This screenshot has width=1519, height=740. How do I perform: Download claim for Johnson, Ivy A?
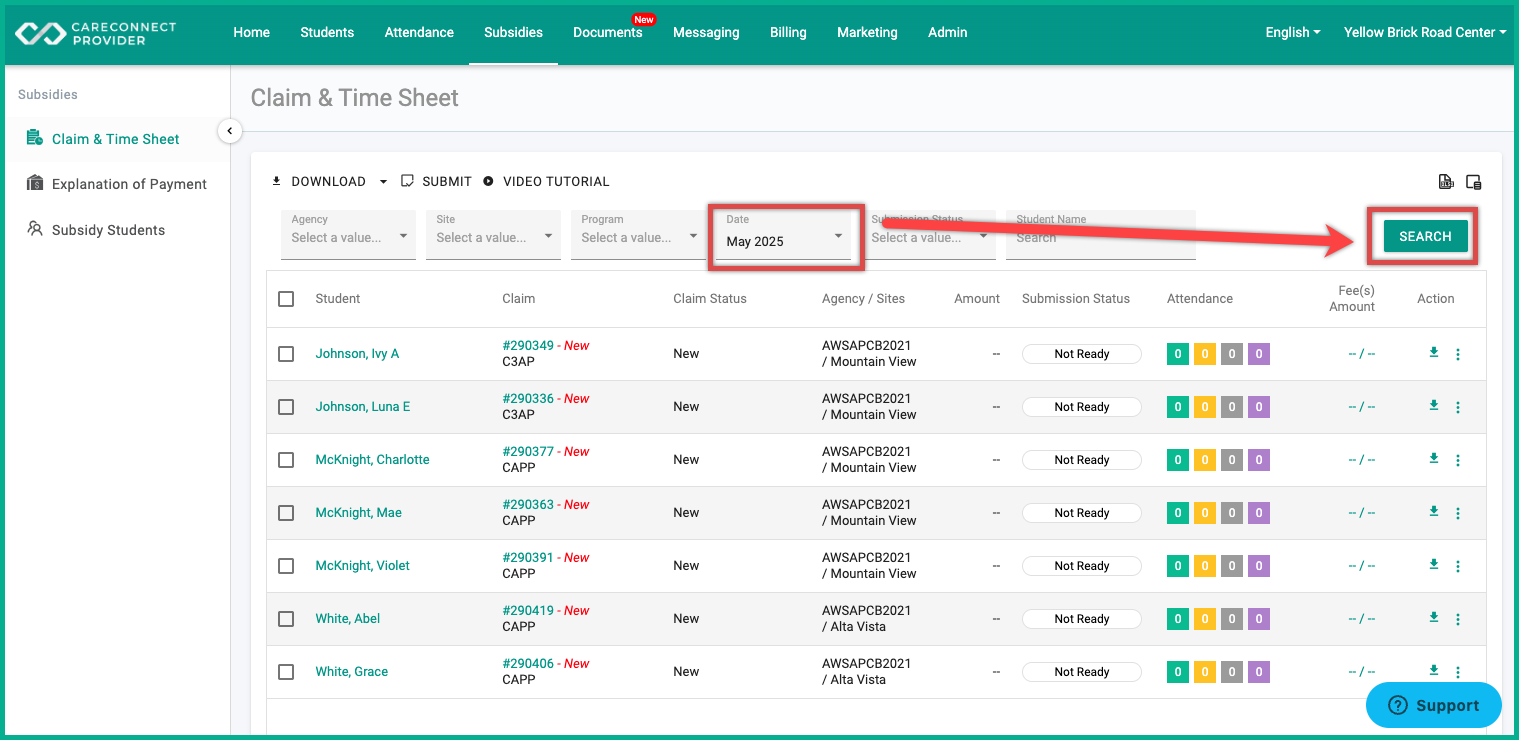(x=1433, y=352)
